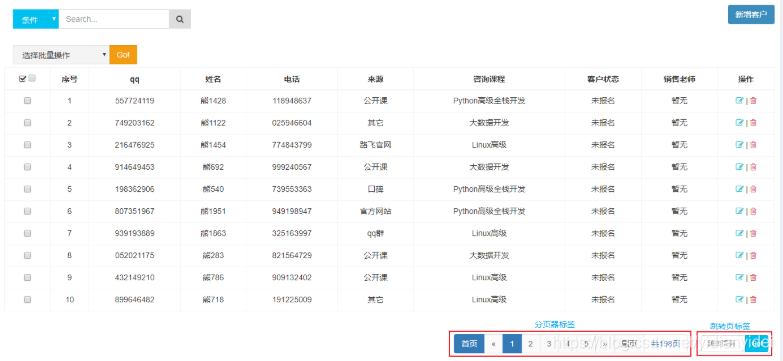Check the box for row 2
This screenshot has height=361, width=783.
click(x=27, y=122)
